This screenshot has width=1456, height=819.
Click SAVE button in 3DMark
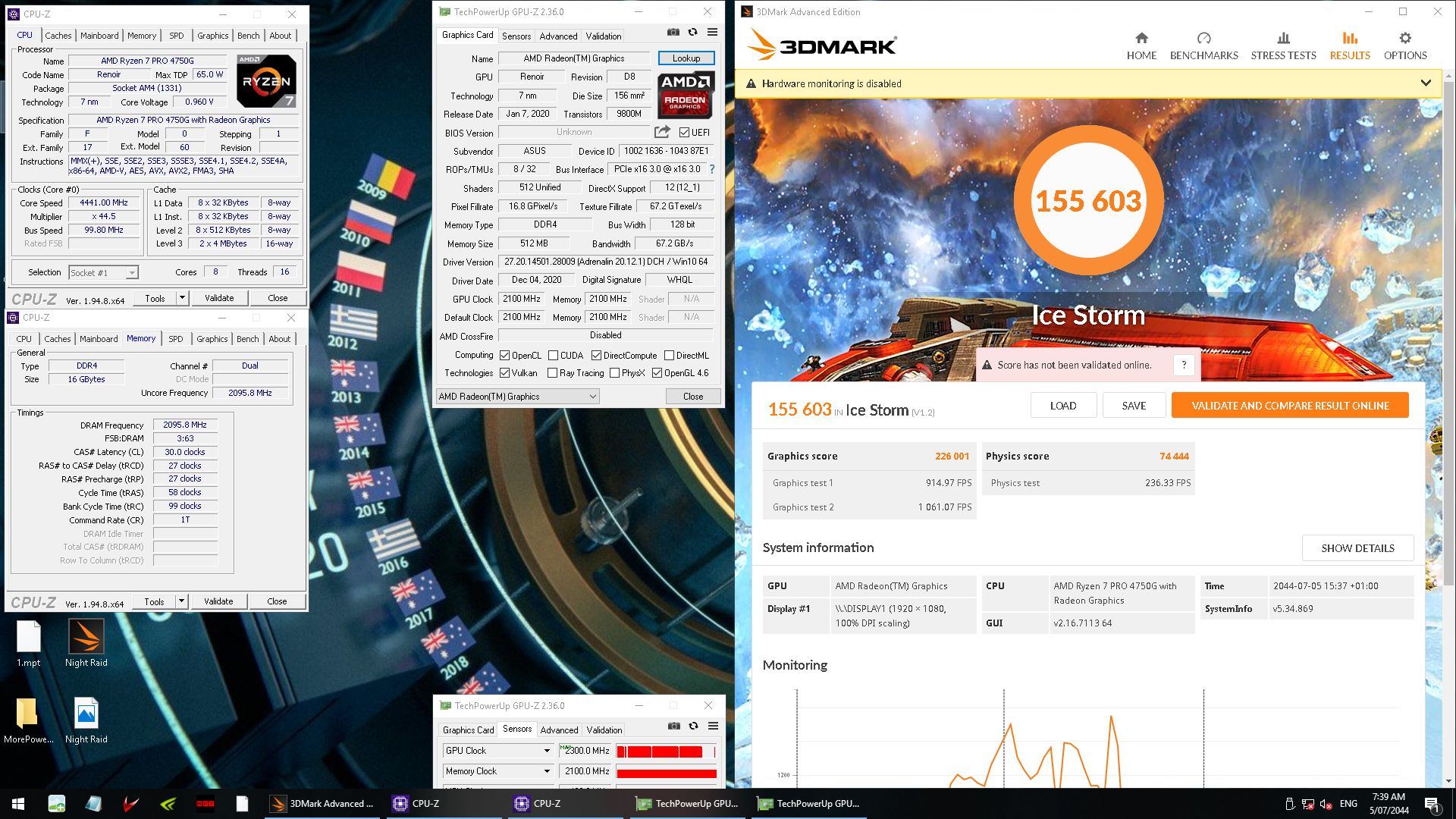pos(1134,406)
